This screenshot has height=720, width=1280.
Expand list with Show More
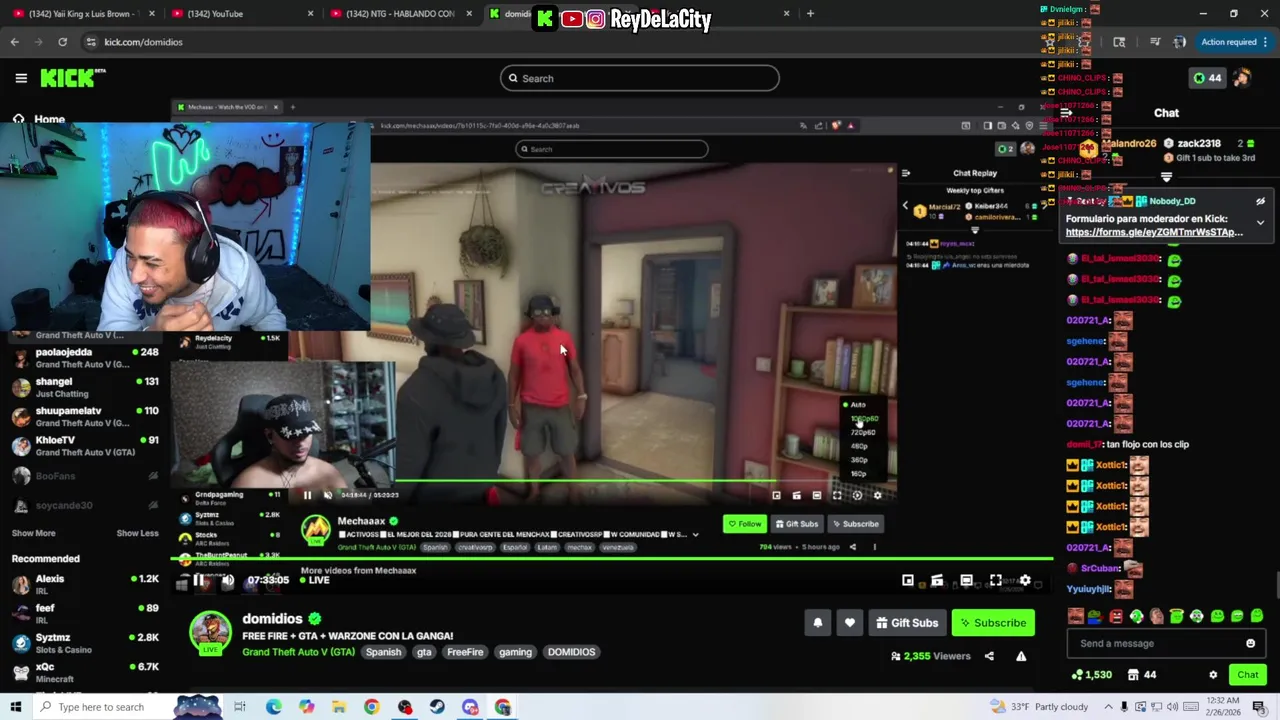(34, 533)
